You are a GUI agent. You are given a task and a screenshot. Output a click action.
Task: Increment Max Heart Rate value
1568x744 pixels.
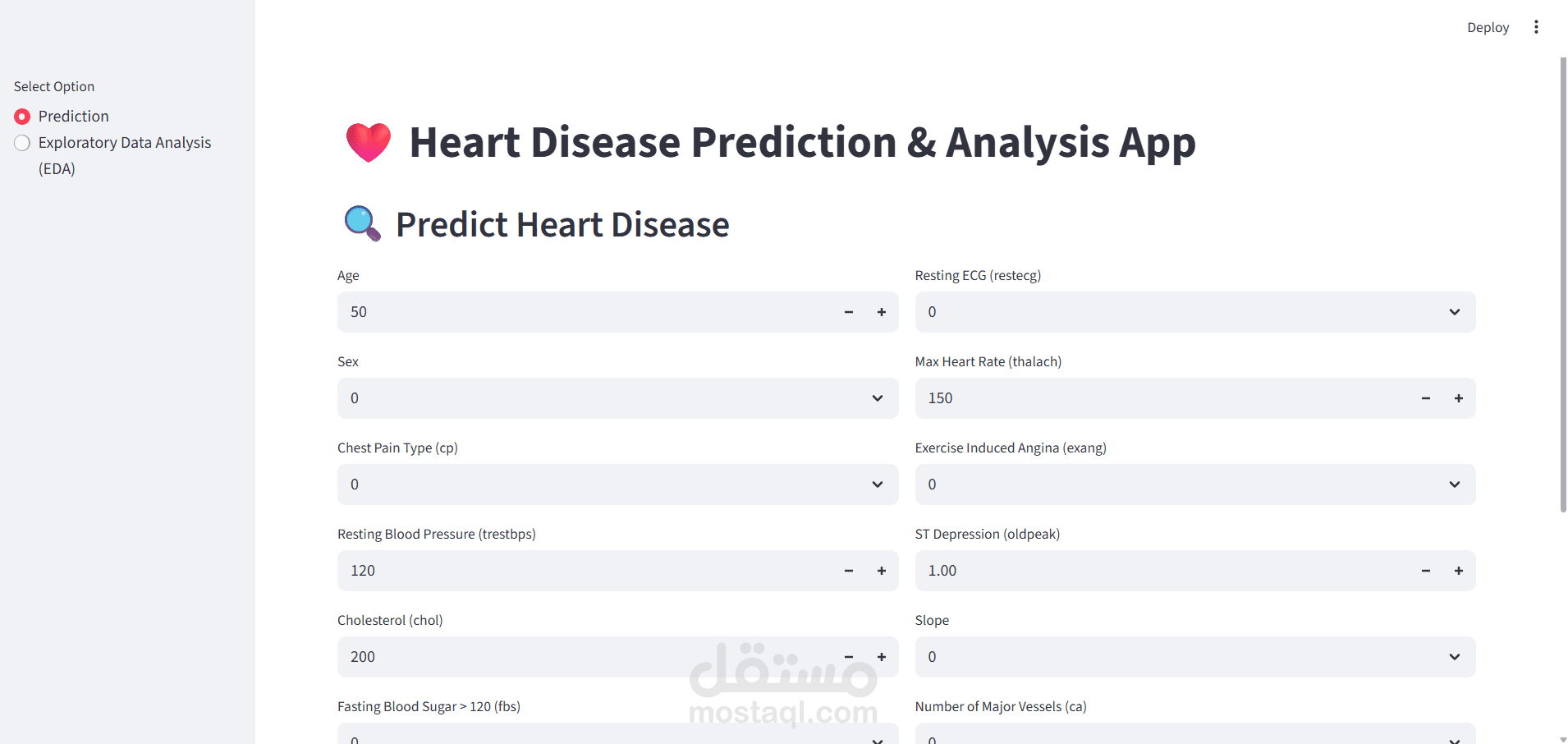pyautogui.click(x=1458, y=398)
